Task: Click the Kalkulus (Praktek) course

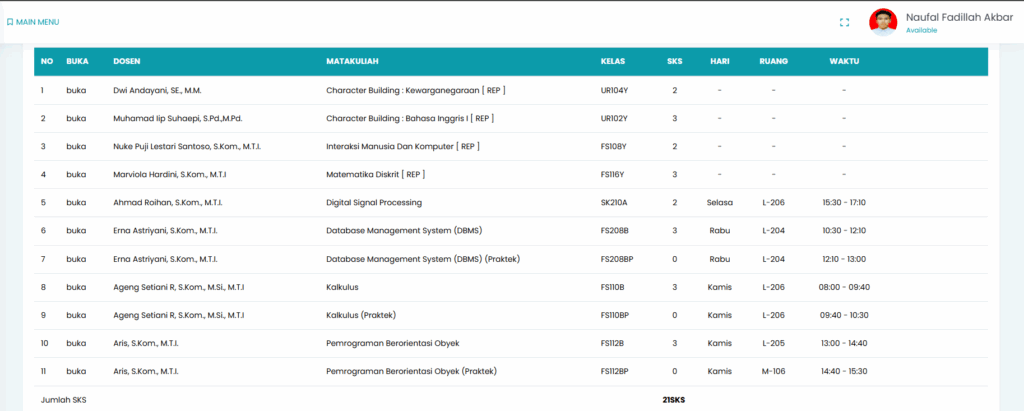Action: click(361, 316)
